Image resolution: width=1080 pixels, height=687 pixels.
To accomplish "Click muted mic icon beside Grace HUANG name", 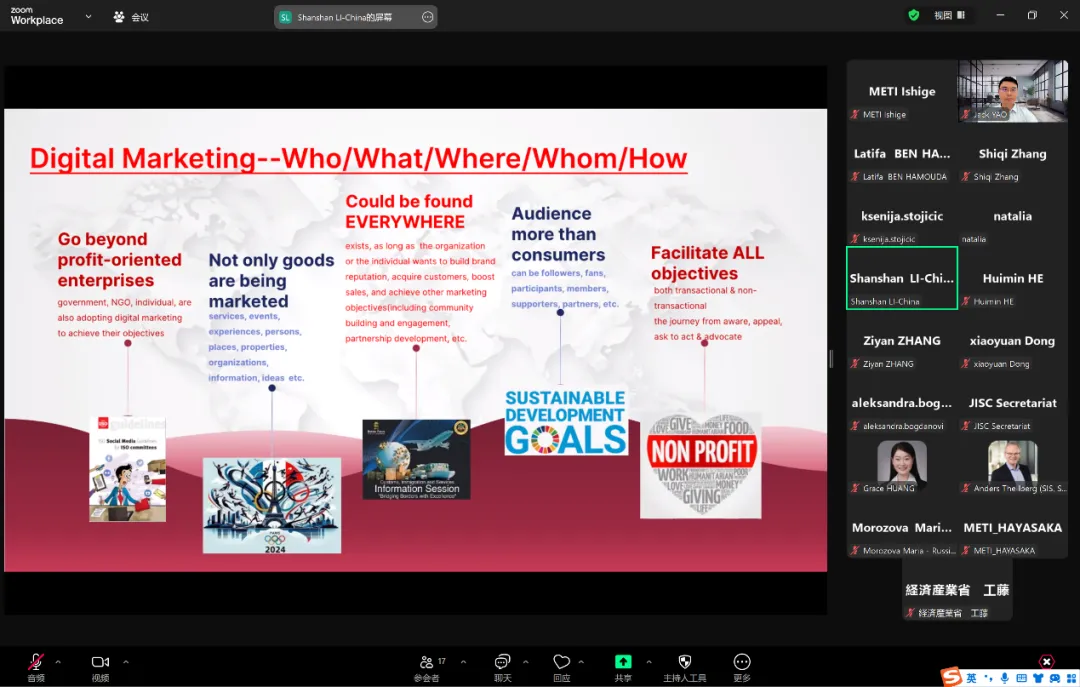I will (x=855, y=488).
